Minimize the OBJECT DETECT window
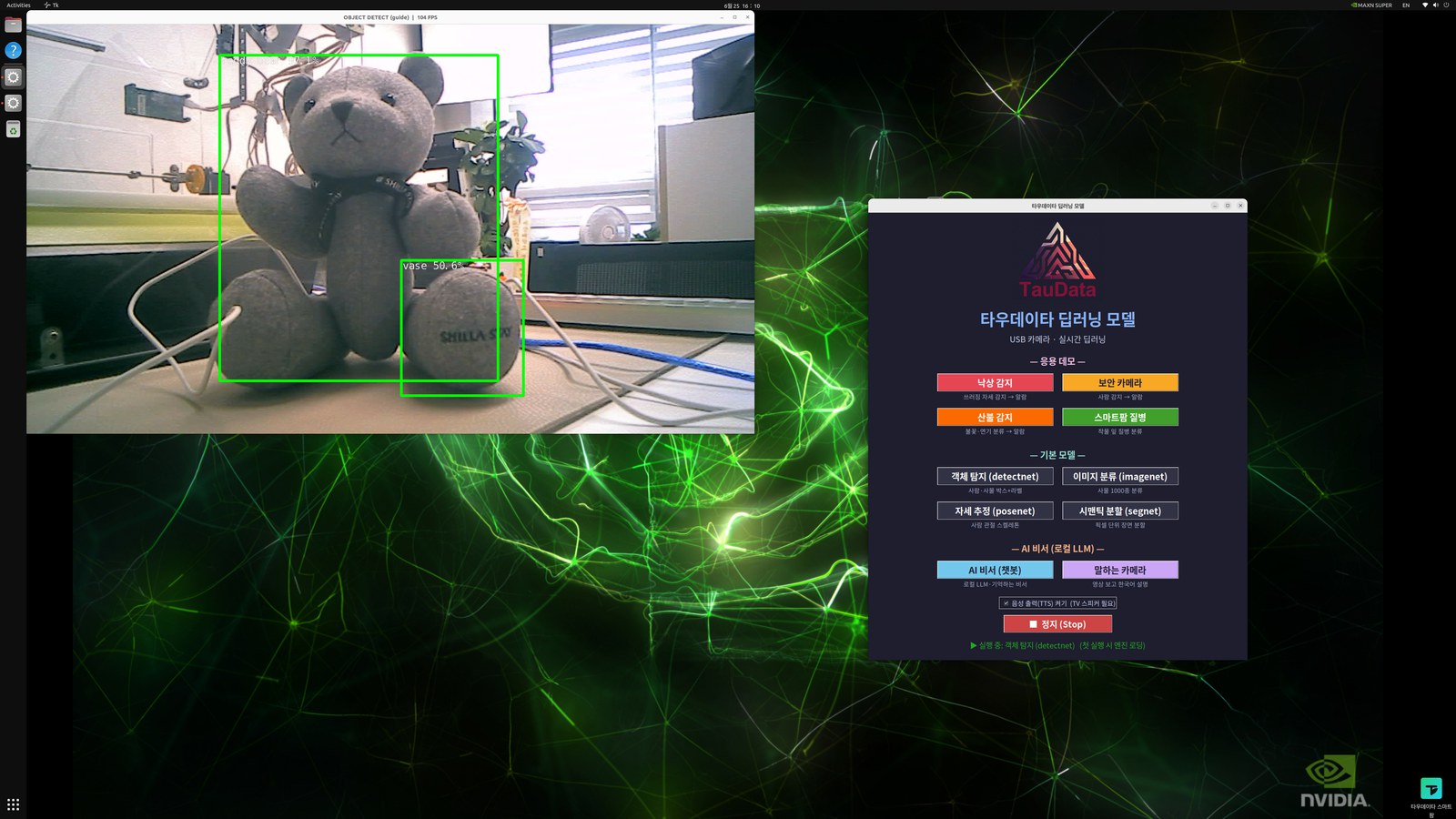 point(723,16)
